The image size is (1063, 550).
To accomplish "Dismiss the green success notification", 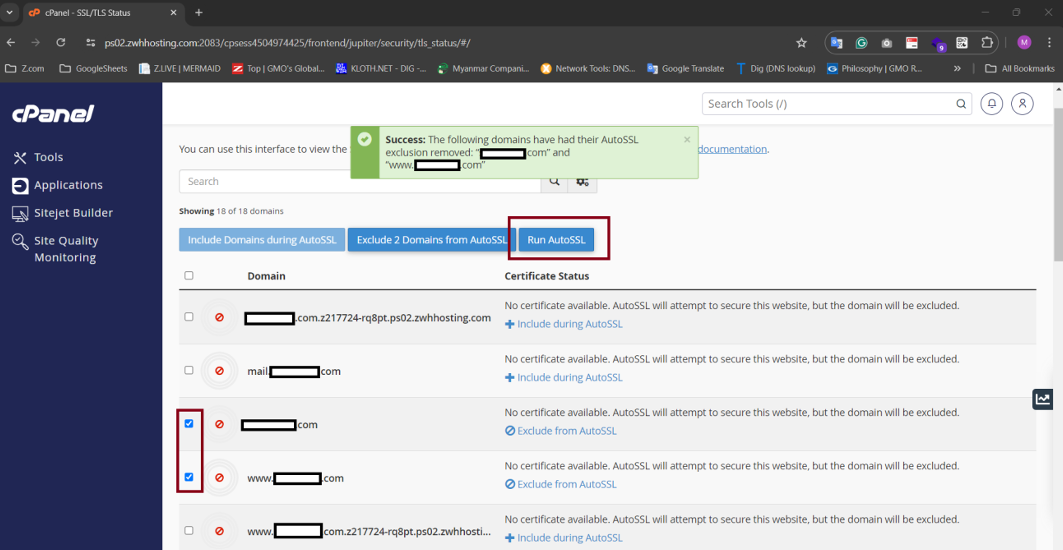I will tap(687, 140).
